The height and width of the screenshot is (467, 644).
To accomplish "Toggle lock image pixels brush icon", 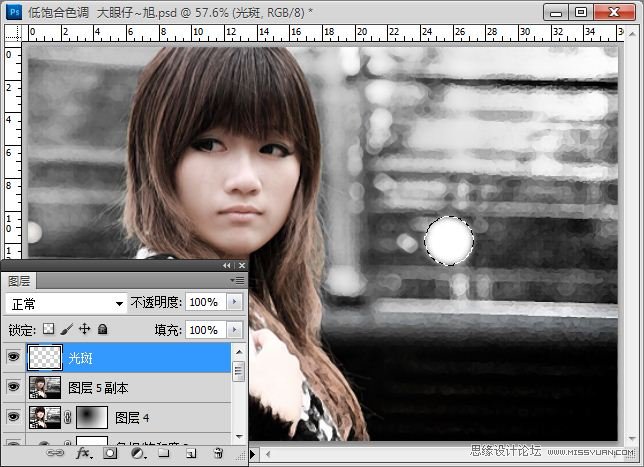I will (67, 329).
